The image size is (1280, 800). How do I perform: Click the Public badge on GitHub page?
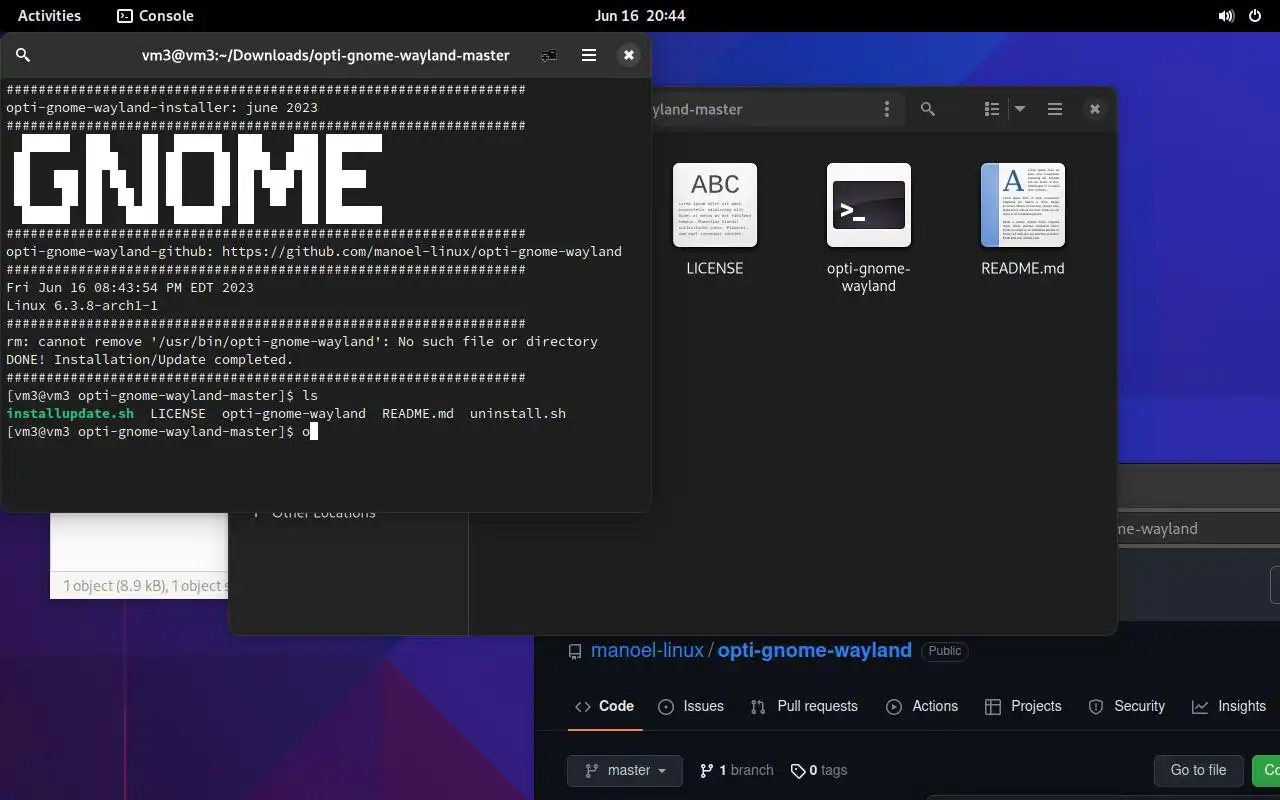click(x=945, y=651)
